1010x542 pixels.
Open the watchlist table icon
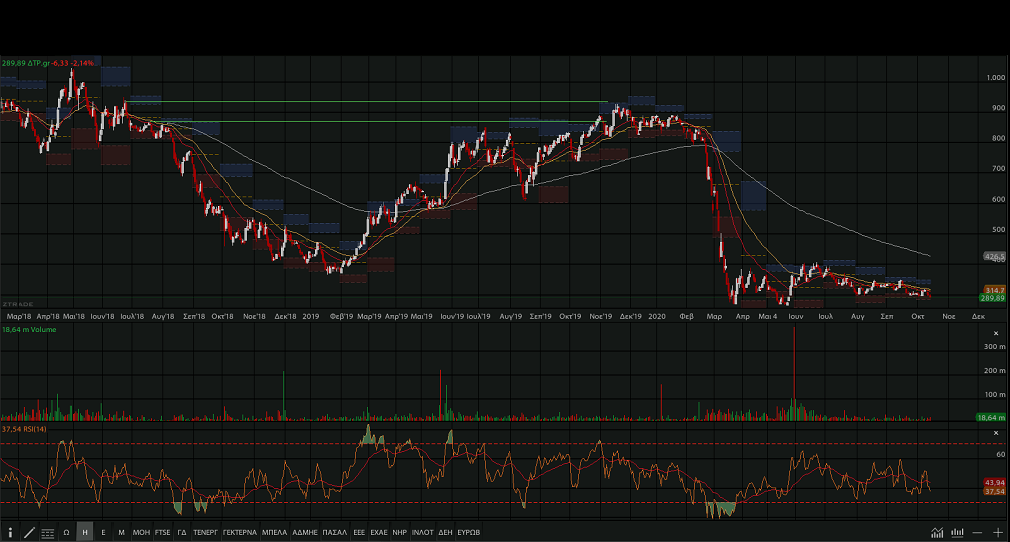[47, 533]
